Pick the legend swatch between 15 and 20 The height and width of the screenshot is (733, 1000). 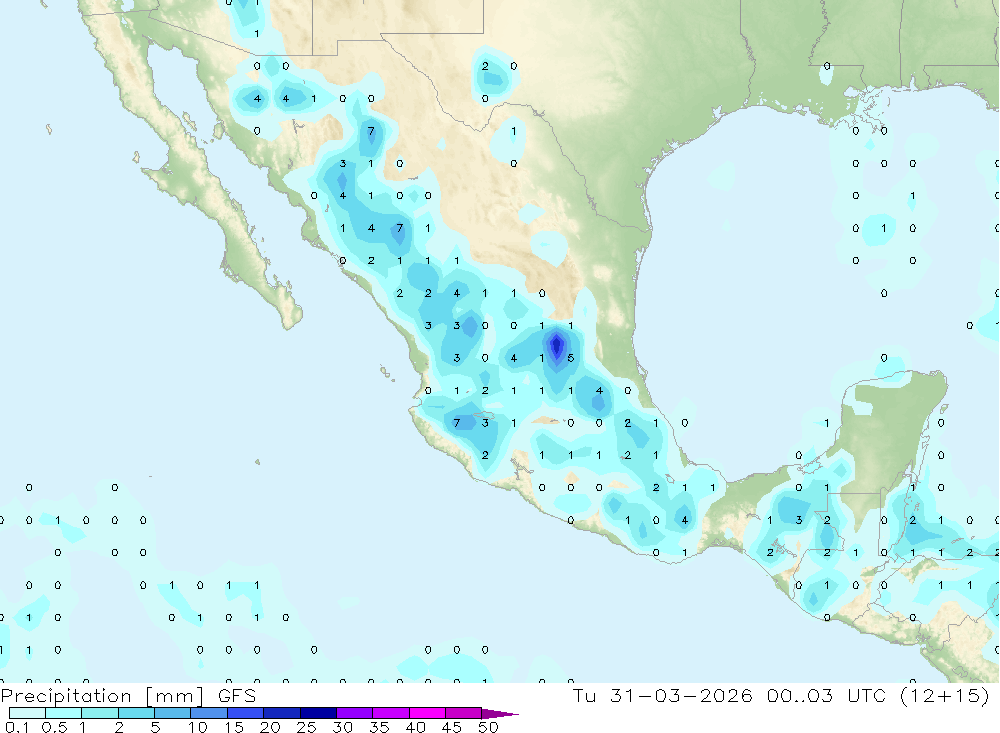pos(246,713)
